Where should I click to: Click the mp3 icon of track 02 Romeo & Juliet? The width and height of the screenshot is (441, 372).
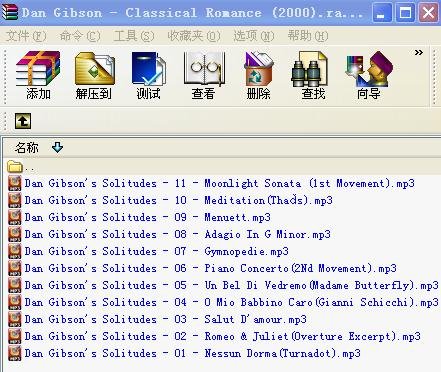pyautogui.click(x=15, y=336)
